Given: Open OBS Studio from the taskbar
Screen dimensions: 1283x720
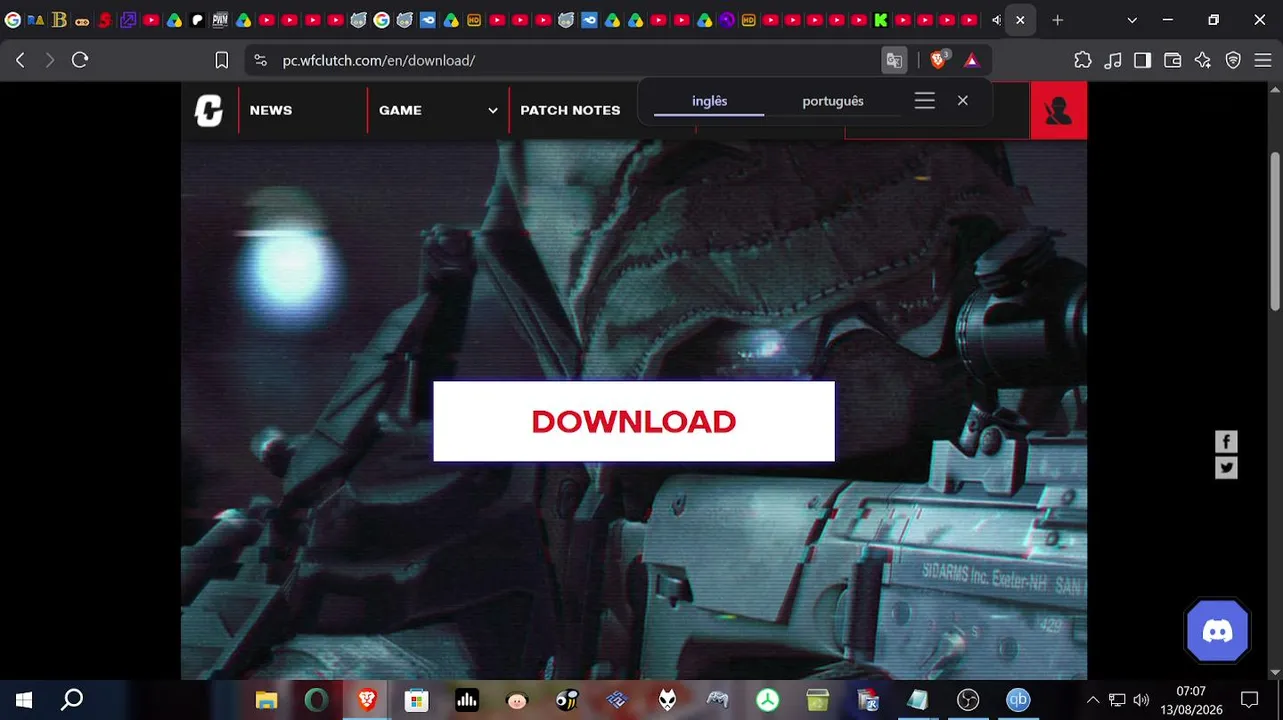Looking at the screenshot, I should tap(968, 700).
